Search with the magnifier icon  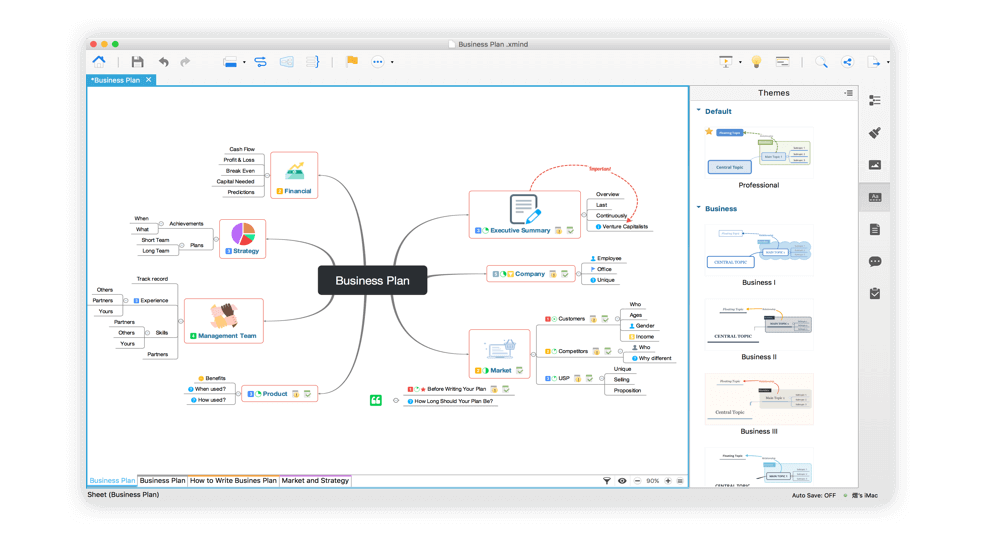821,62
